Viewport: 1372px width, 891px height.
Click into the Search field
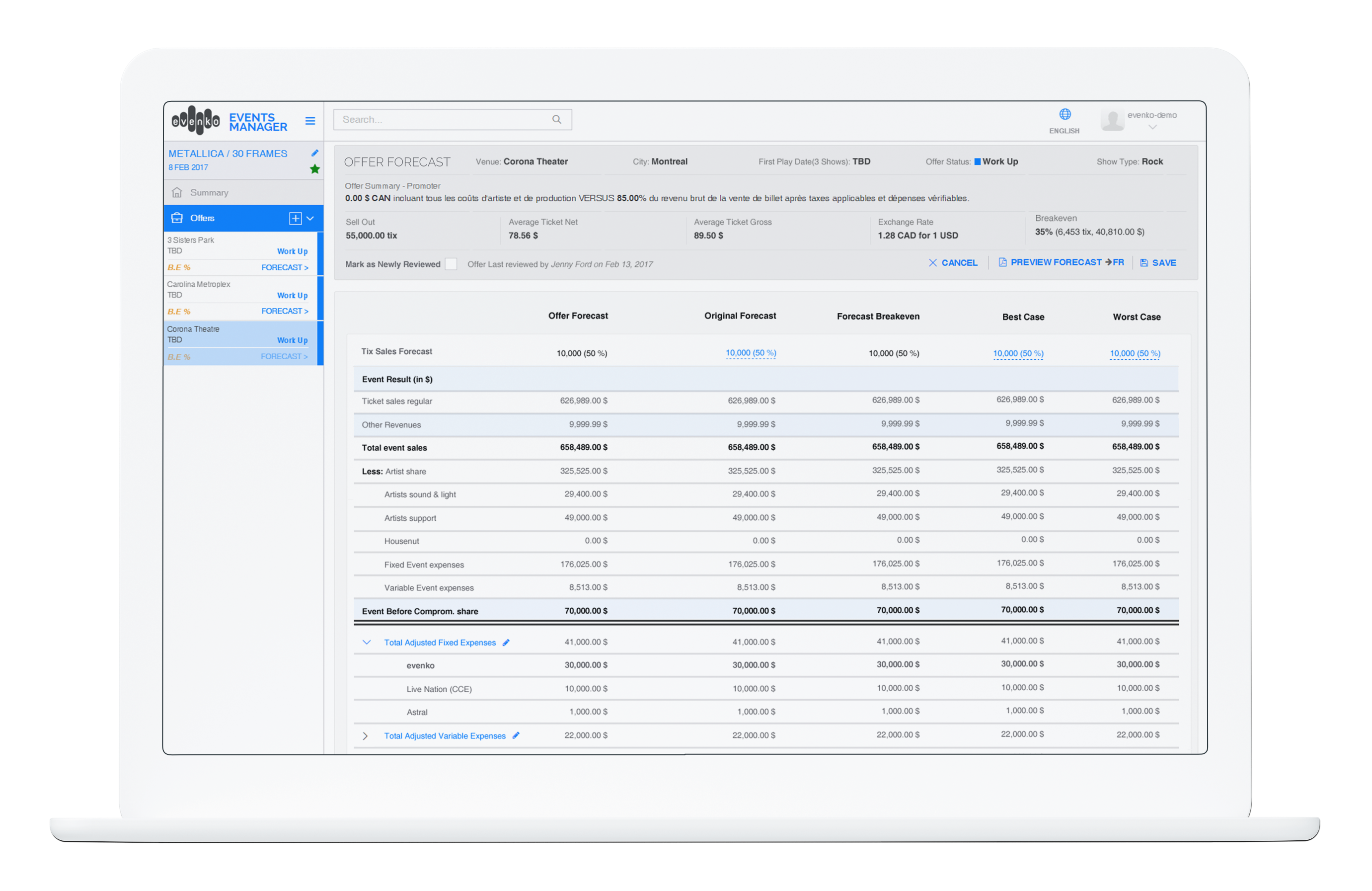coord(438,119)
